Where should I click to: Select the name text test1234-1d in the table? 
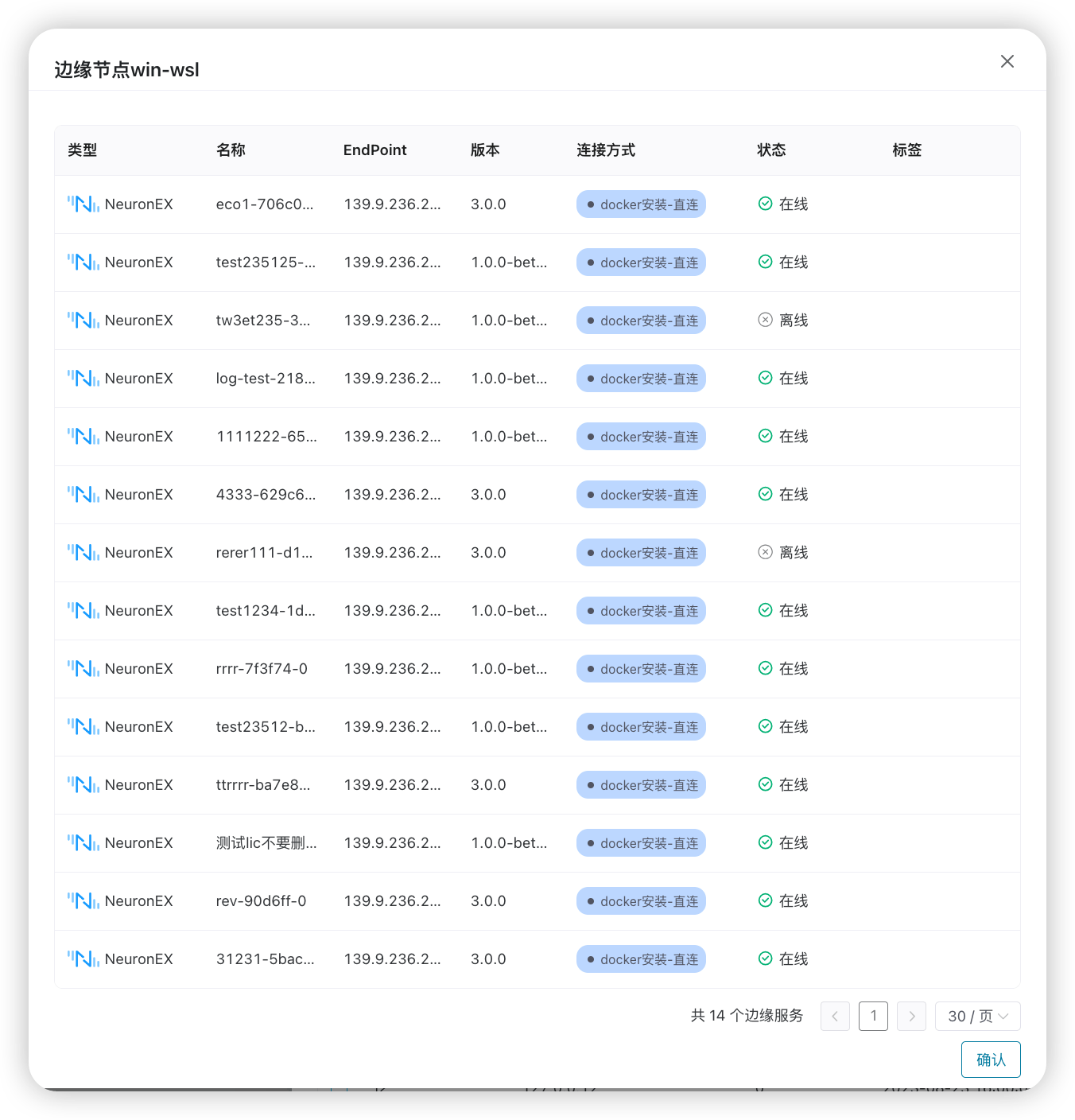[266, 610]
